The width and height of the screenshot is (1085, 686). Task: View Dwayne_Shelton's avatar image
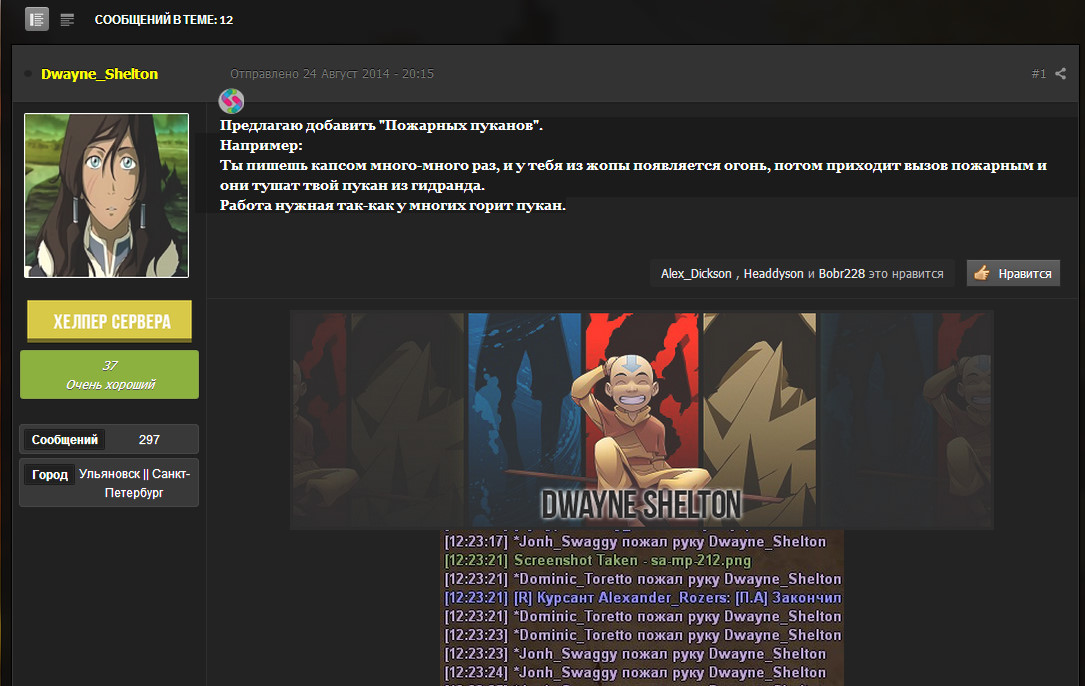[x=107, y=195]
